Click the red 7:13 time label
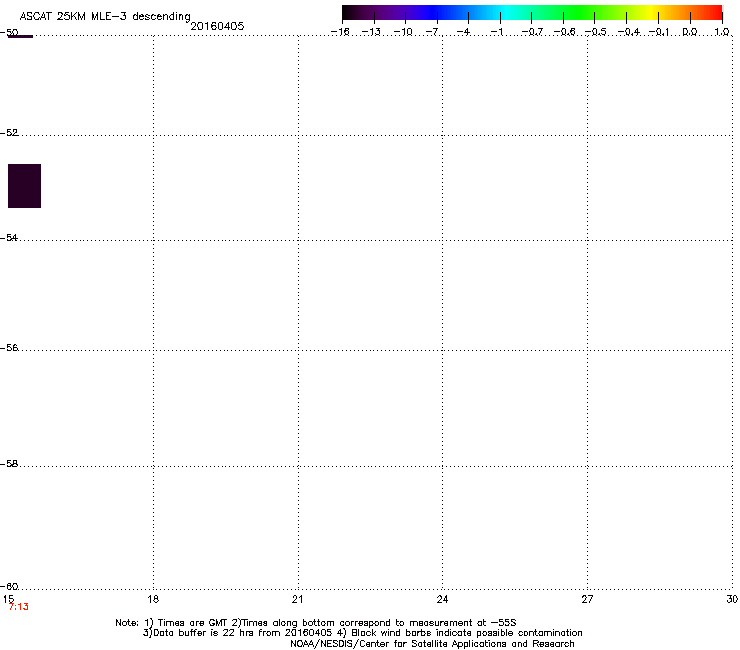Viewport: 740px width, 650px height. (x=18, y=607)
